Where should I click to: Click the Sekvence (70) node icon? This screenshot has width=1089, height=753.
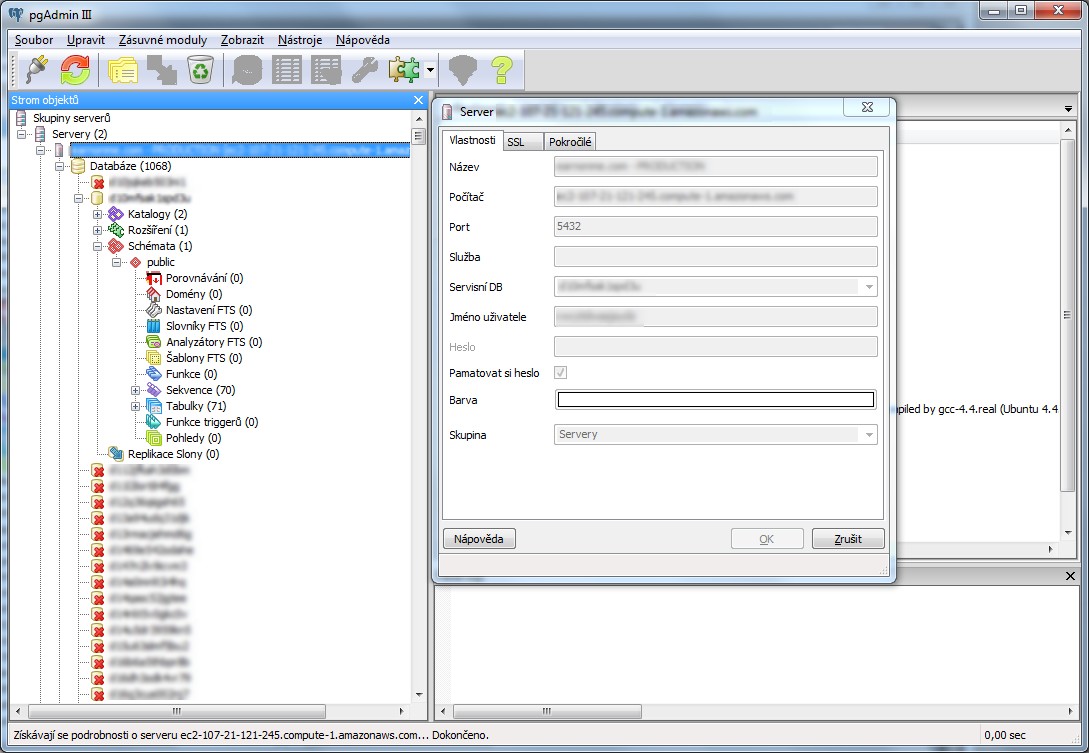click(x=153, y=390)
